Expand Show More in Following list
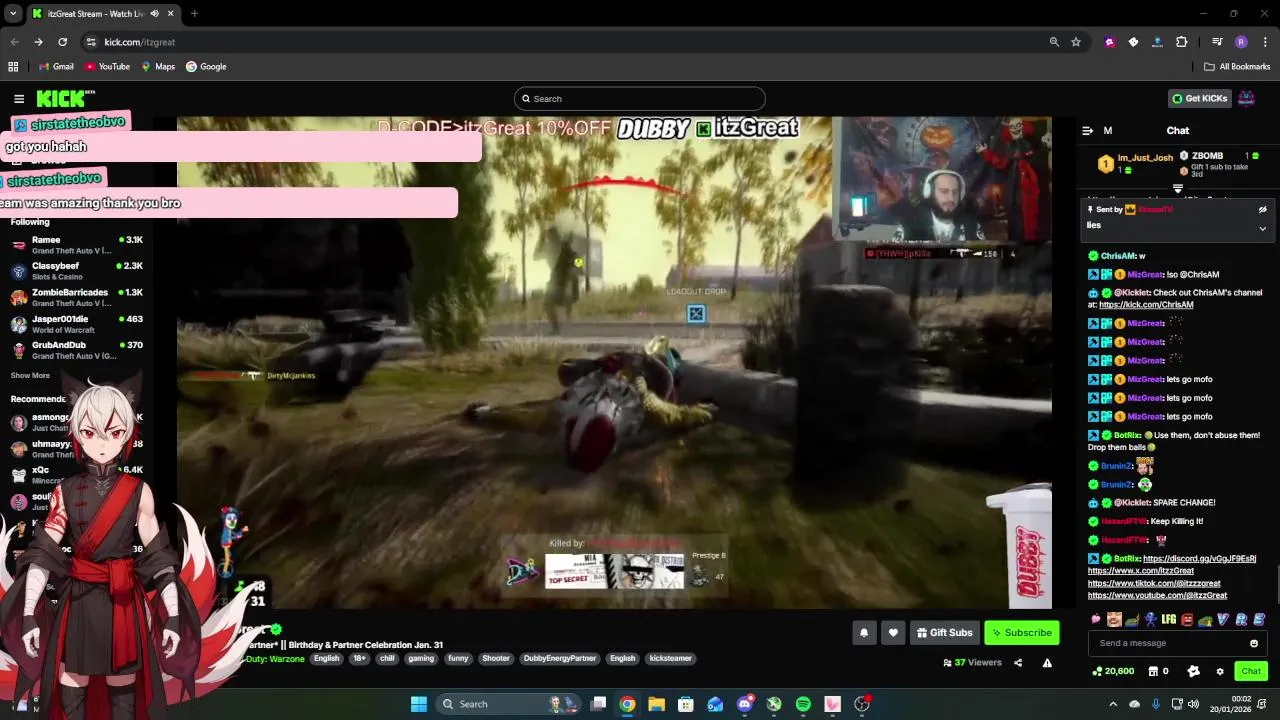Screen dimensions: 1280x720 [x=30, y=376]
